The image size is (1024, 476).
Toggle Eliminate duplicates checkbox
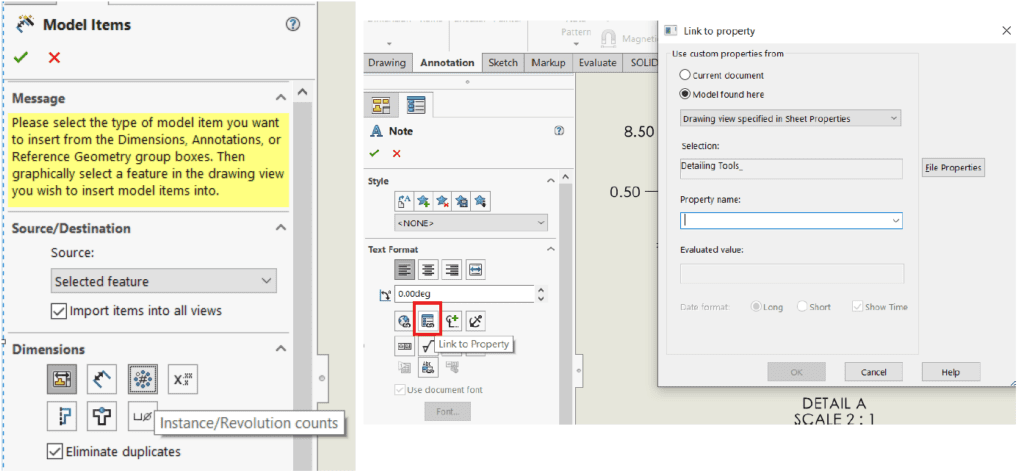(x=55, y=451)
